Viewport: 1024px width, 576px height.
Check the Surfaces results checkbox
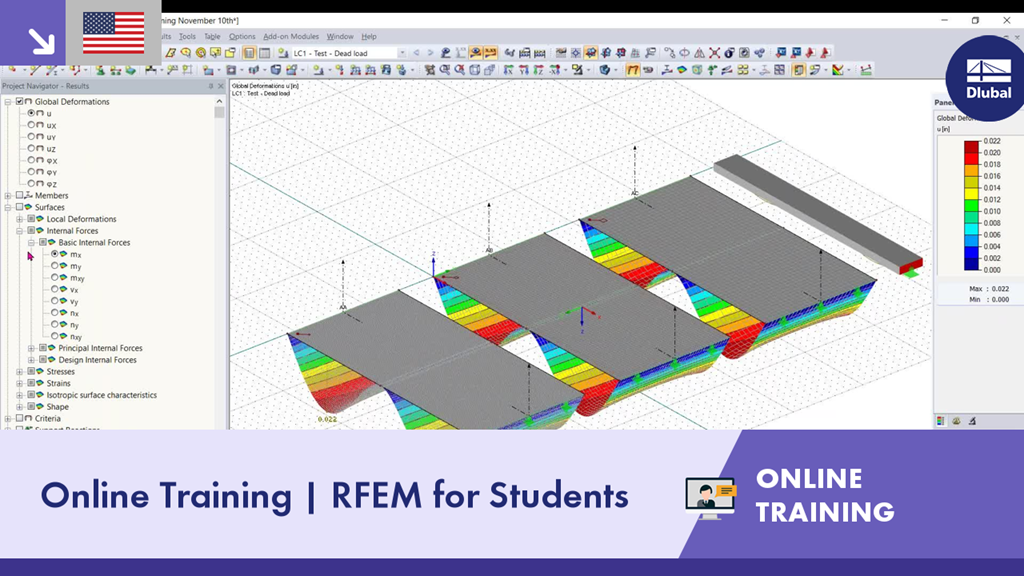pyautogui.click(x=20, y=207)
